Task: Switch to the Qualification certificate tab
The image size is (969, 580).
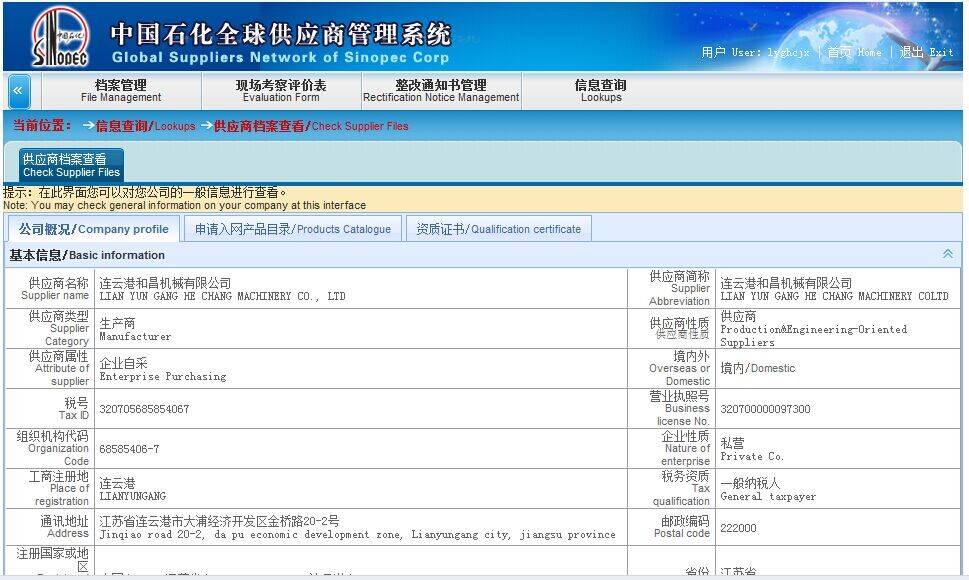Action: [x=499, y=229]
